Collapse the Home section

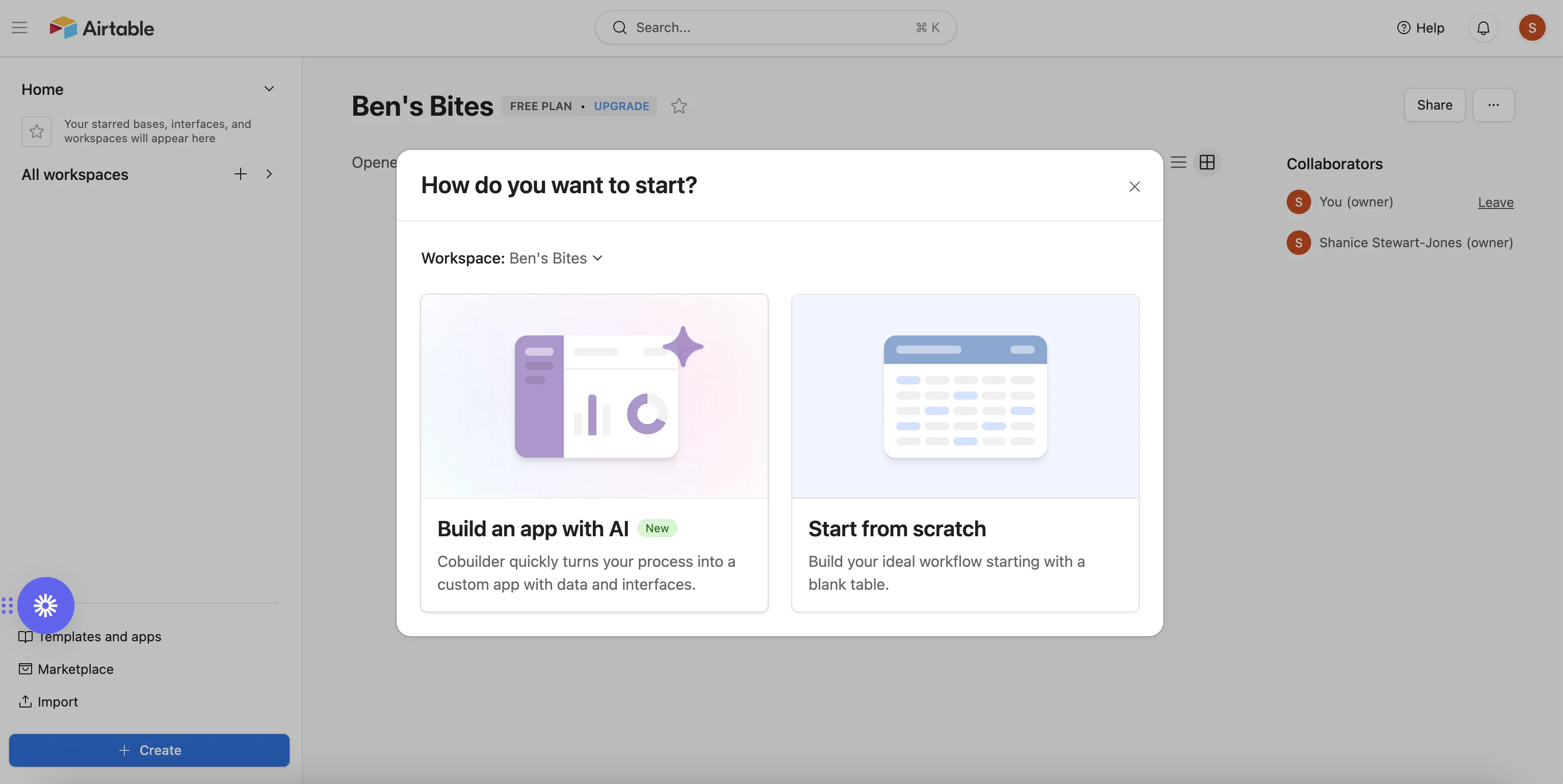tap(269, 89)
